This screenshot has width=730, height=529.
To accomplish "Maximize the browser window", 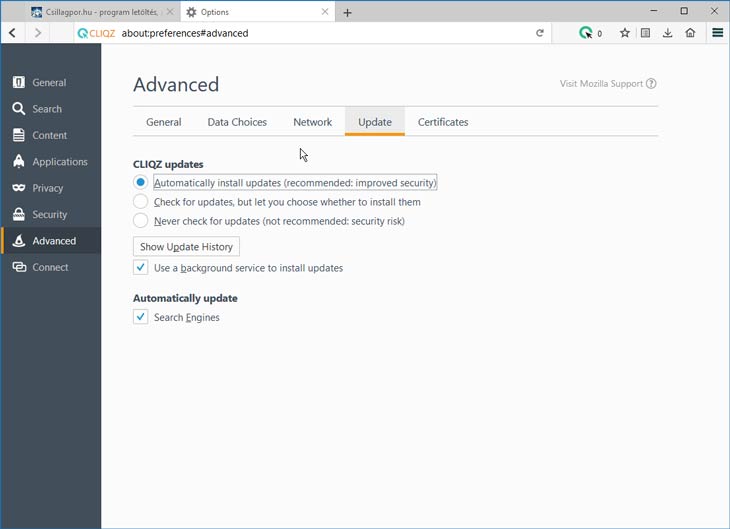I will tap(684, 10).
